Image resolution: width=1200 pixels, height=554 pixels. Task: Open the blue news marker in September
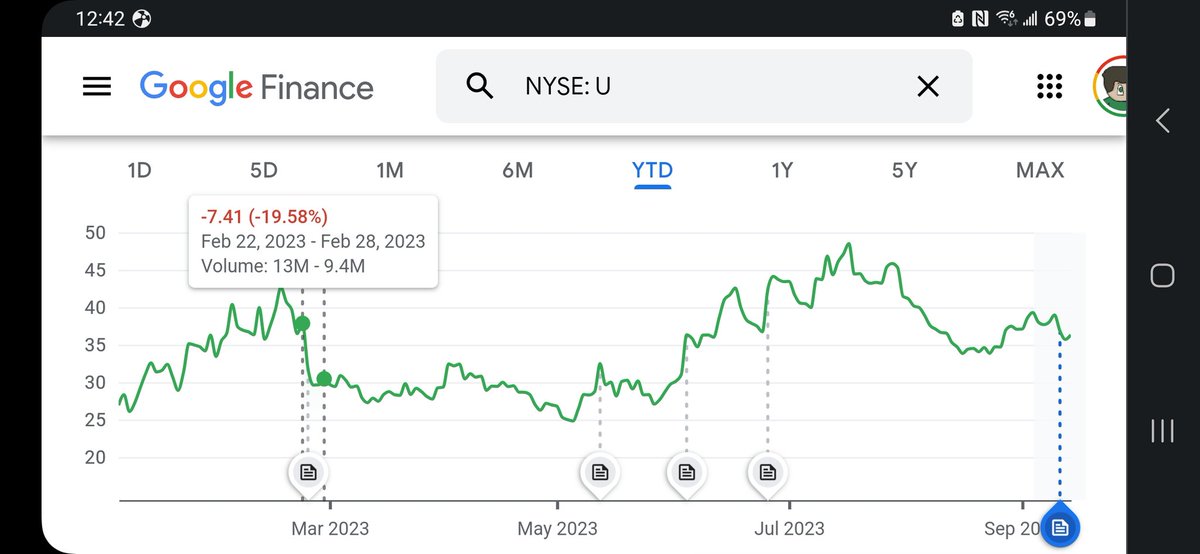tap(1060, 527)
